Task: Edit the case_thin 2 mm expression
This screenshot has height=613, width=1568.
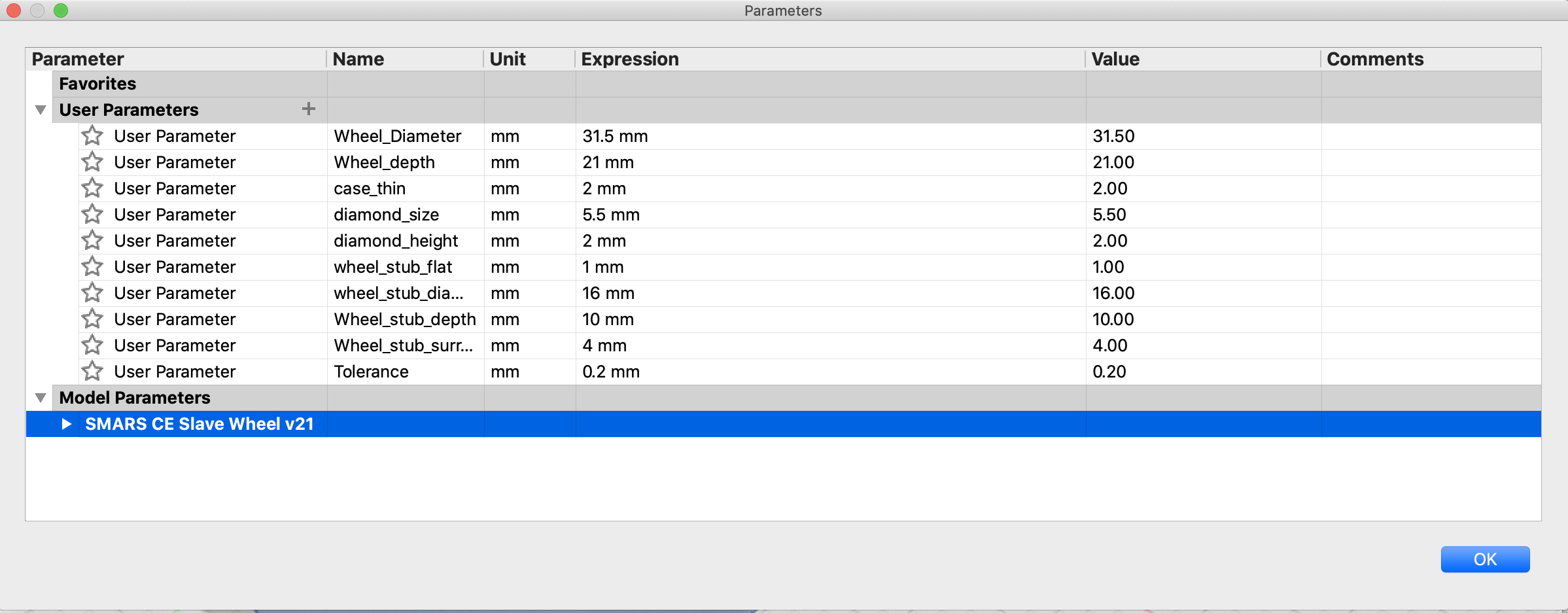Action: pos(831,188)
